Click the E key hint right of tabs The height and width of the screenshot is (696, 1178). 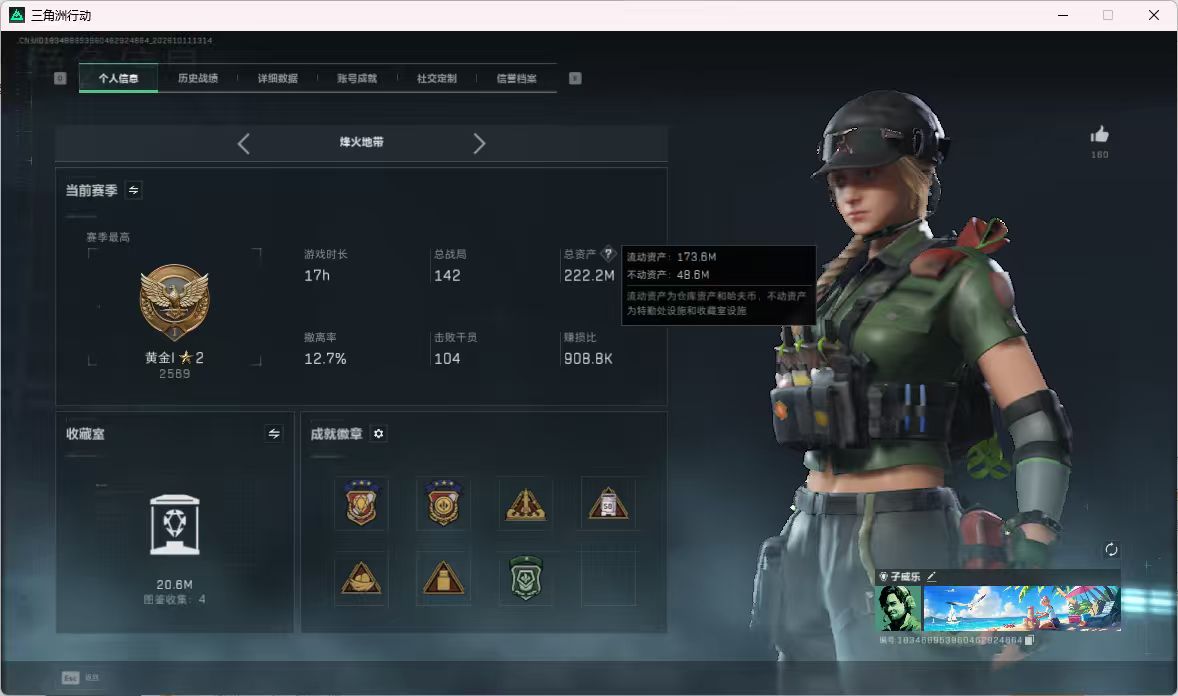pyautogui.click(x=575, y=78)
